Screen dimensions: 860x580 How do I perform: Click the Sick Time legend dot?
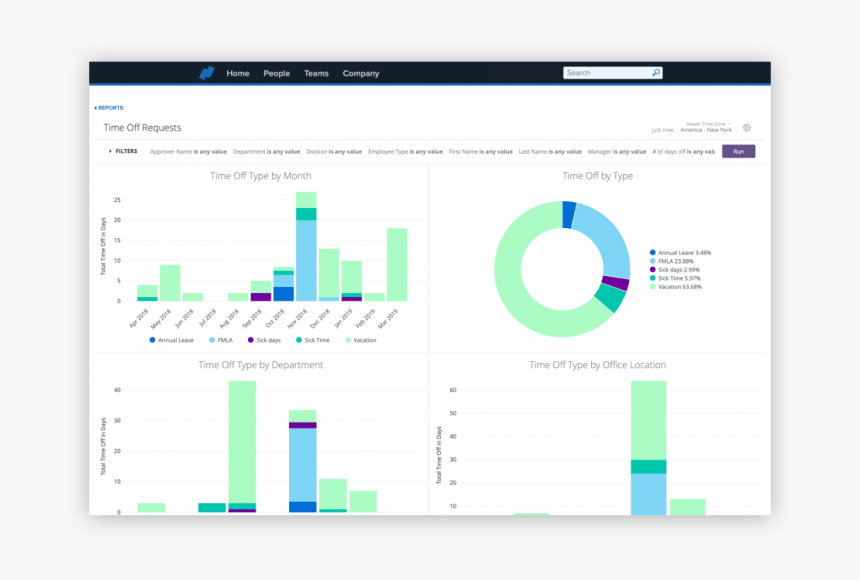pyautogui.click(x=653, y=278)
